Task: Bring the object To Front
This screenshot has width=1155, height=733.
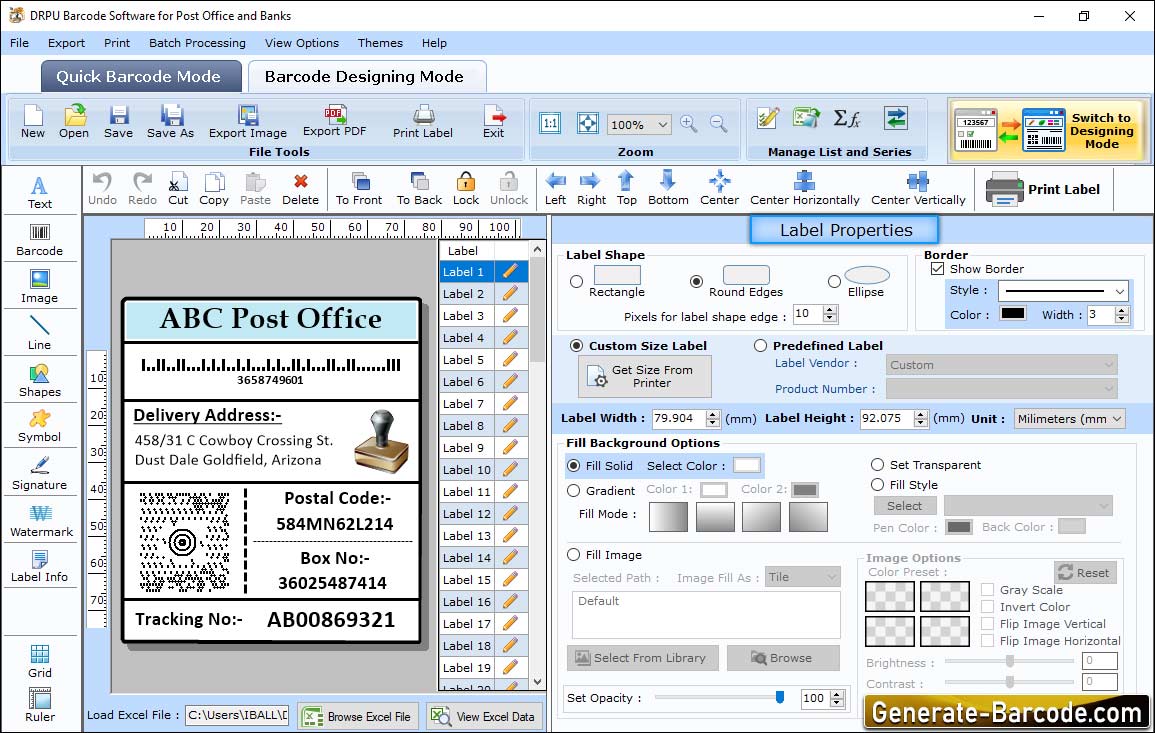Action: (359, 189)
